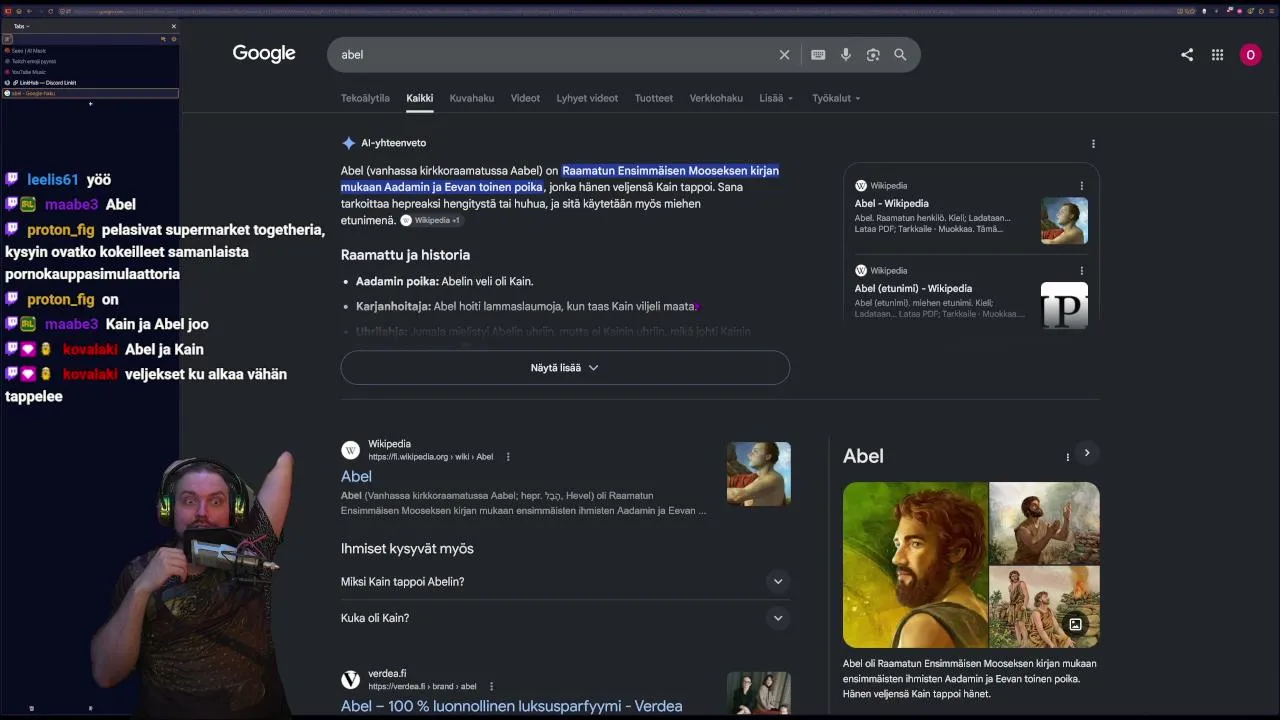Search by image with the camera icon
This screenshot has width=1280, height=720.
(873, 55)
